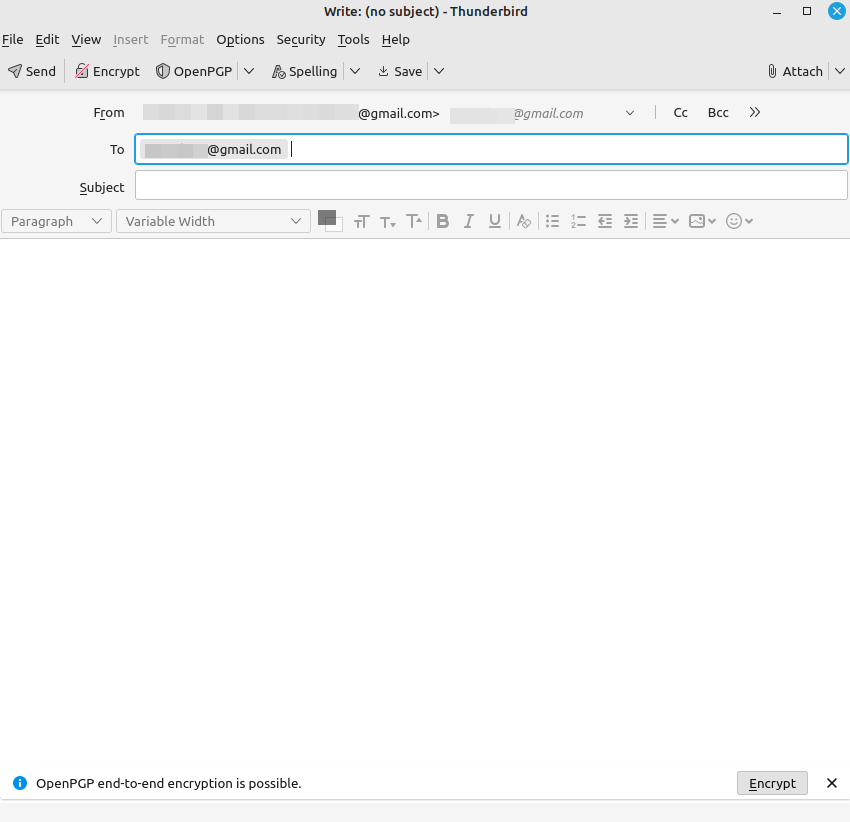Select the @gmail.com recipient pill in To
The width and height of the screenshot is (850, 822).
coord(214,149)
